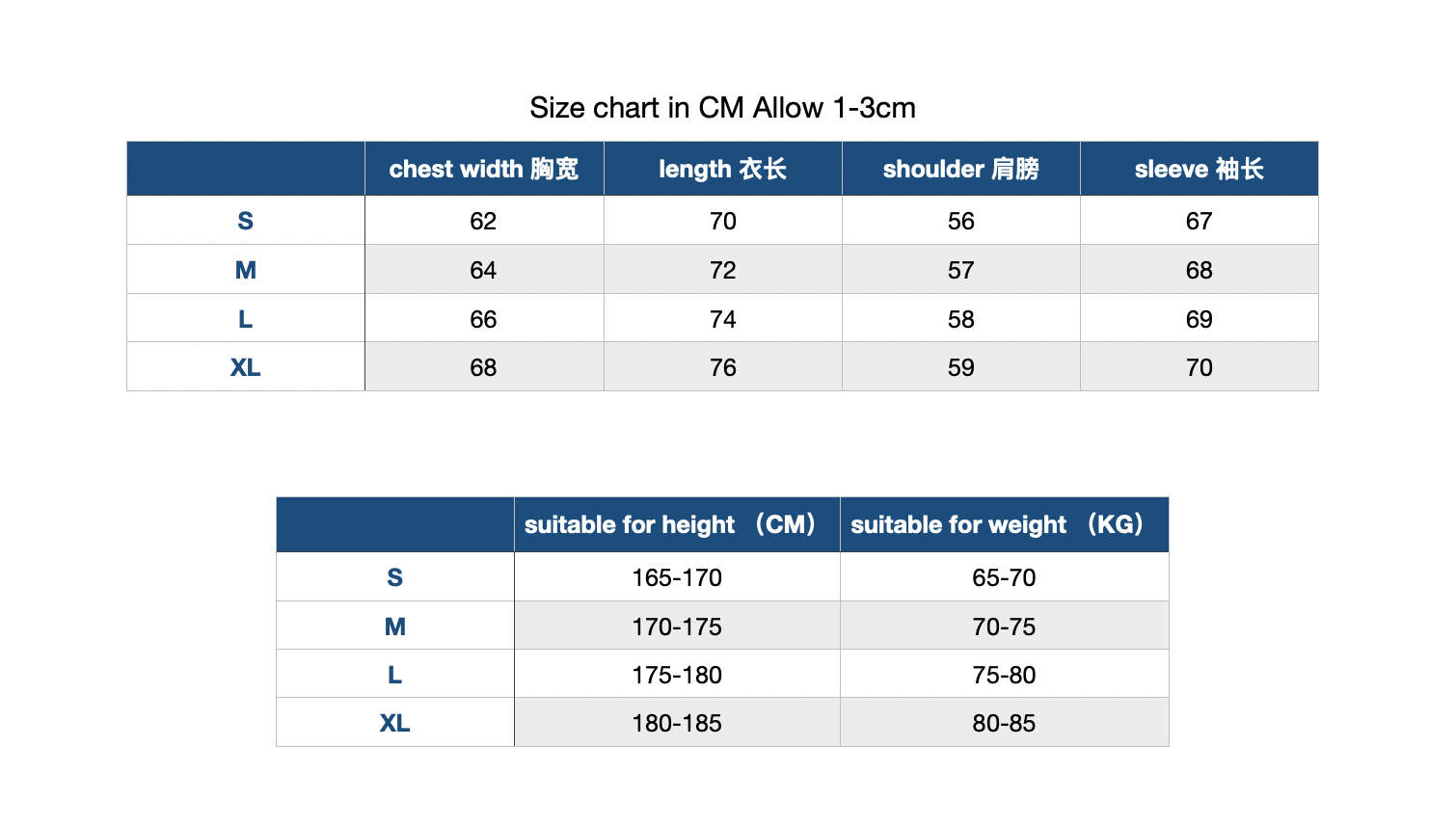Click the XL row label in top table
The width and height of the screenshot is (1456, 827).
point(246,367)
